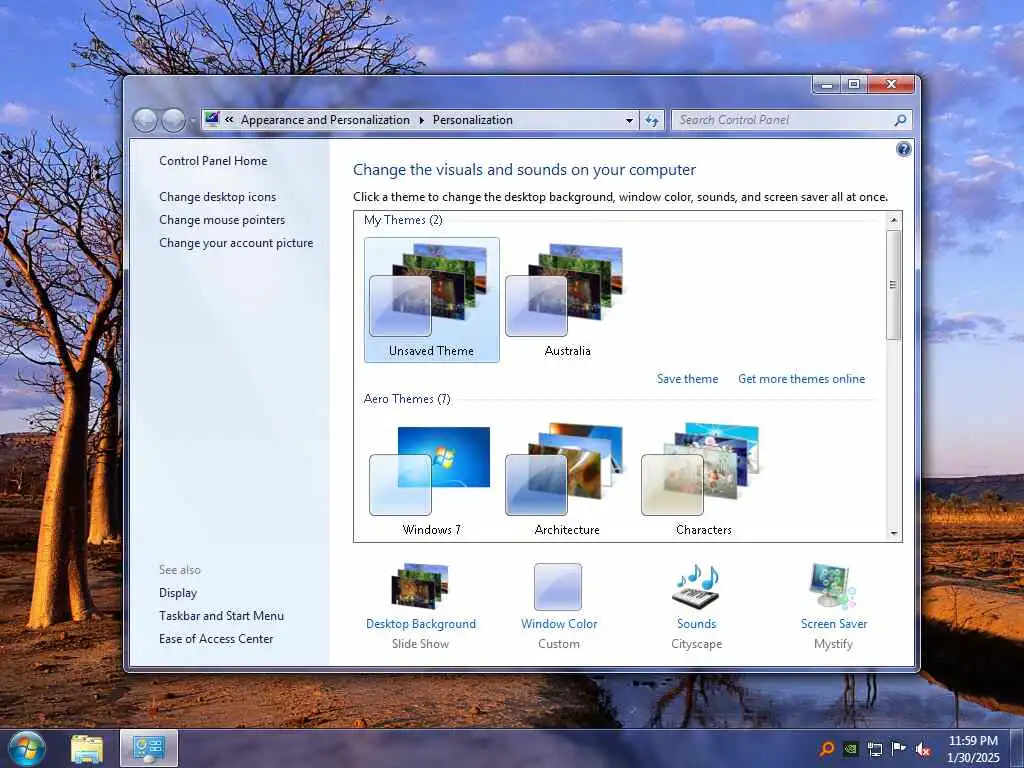
Task: Expand the breadcrumb arrow before Personalization
Action: tap(421, 120)
